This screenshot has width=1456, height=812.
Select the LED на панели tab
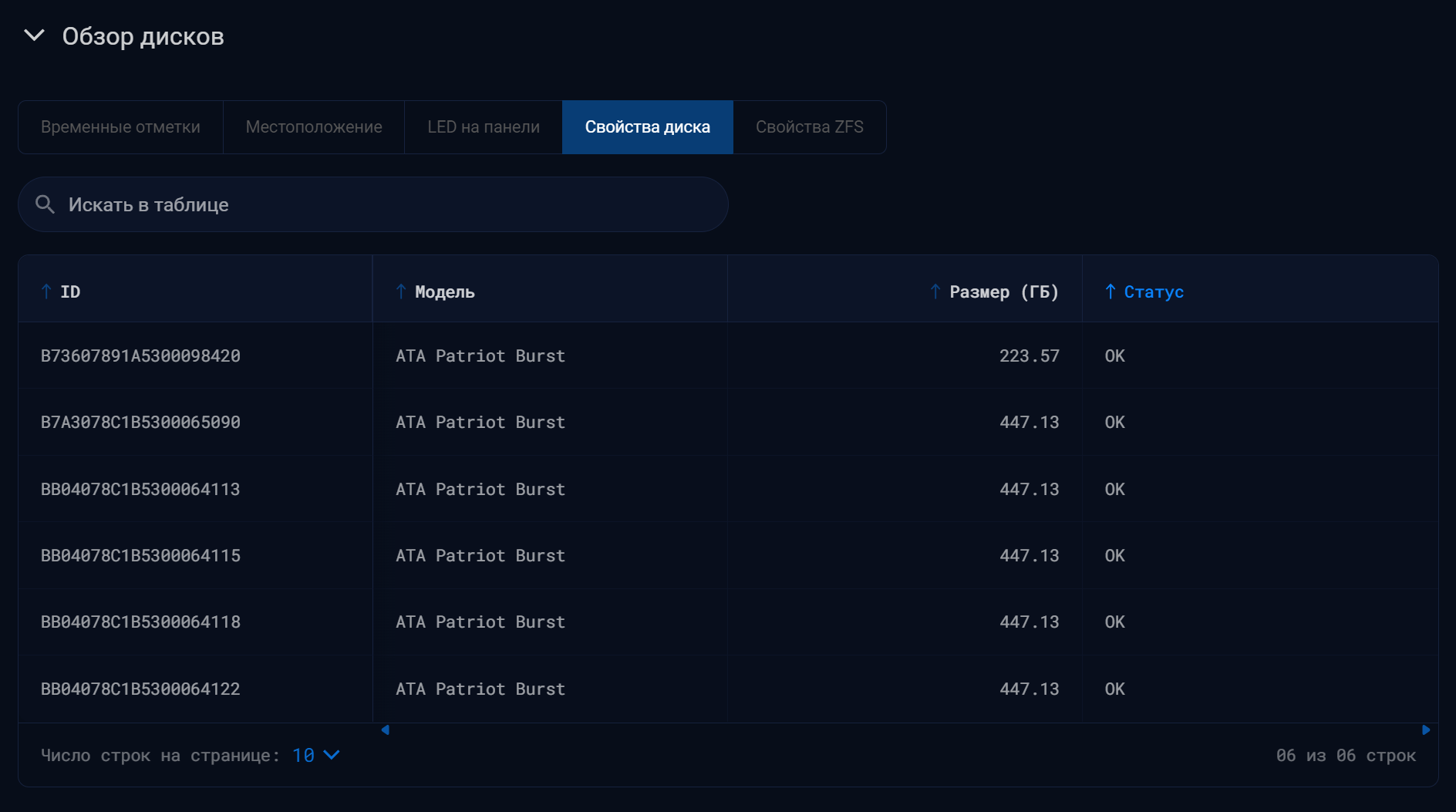coord(484,127)
